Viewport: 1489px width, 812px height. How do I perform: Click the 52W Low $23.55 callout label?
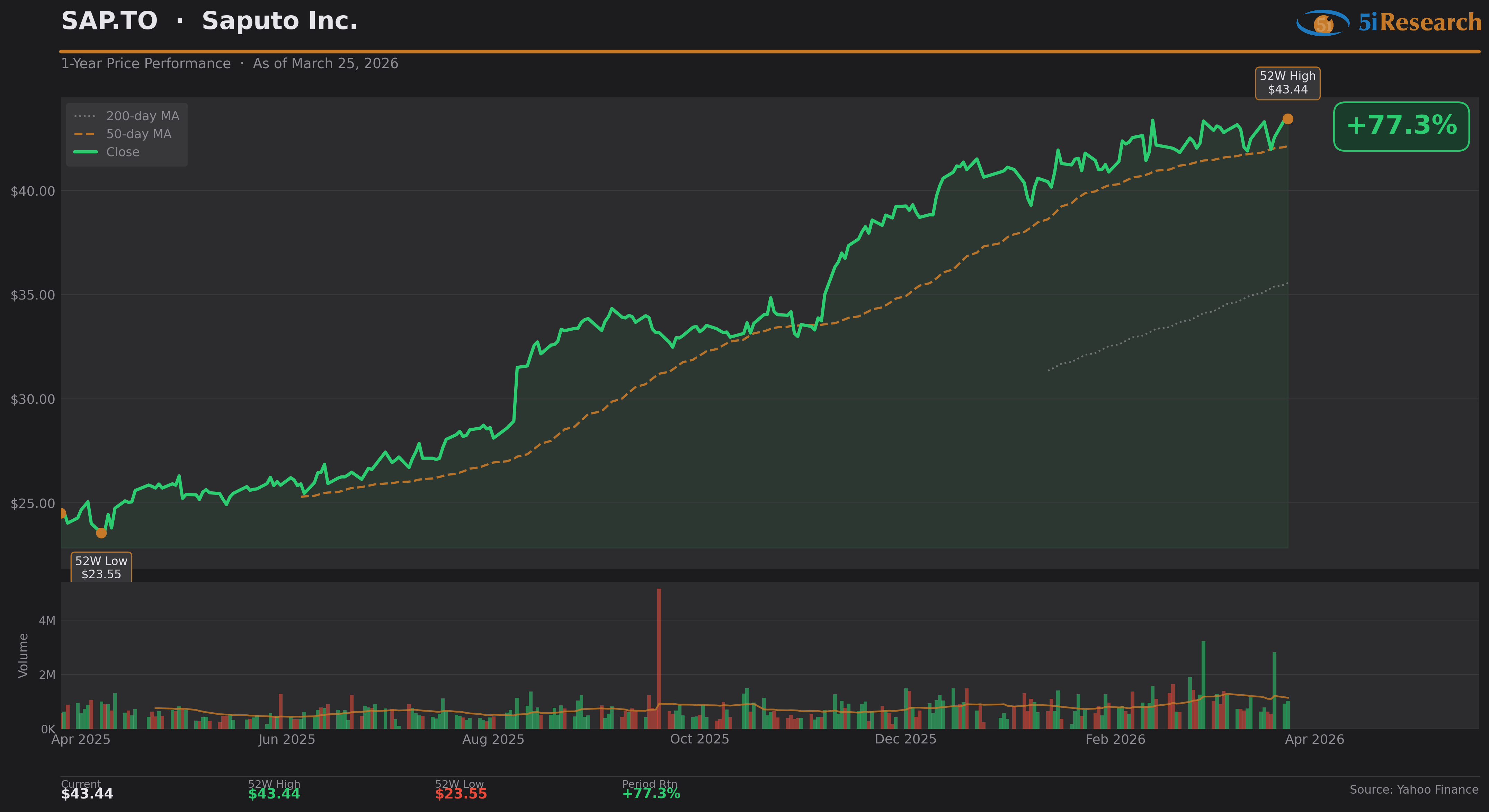[x=101, y=568]
